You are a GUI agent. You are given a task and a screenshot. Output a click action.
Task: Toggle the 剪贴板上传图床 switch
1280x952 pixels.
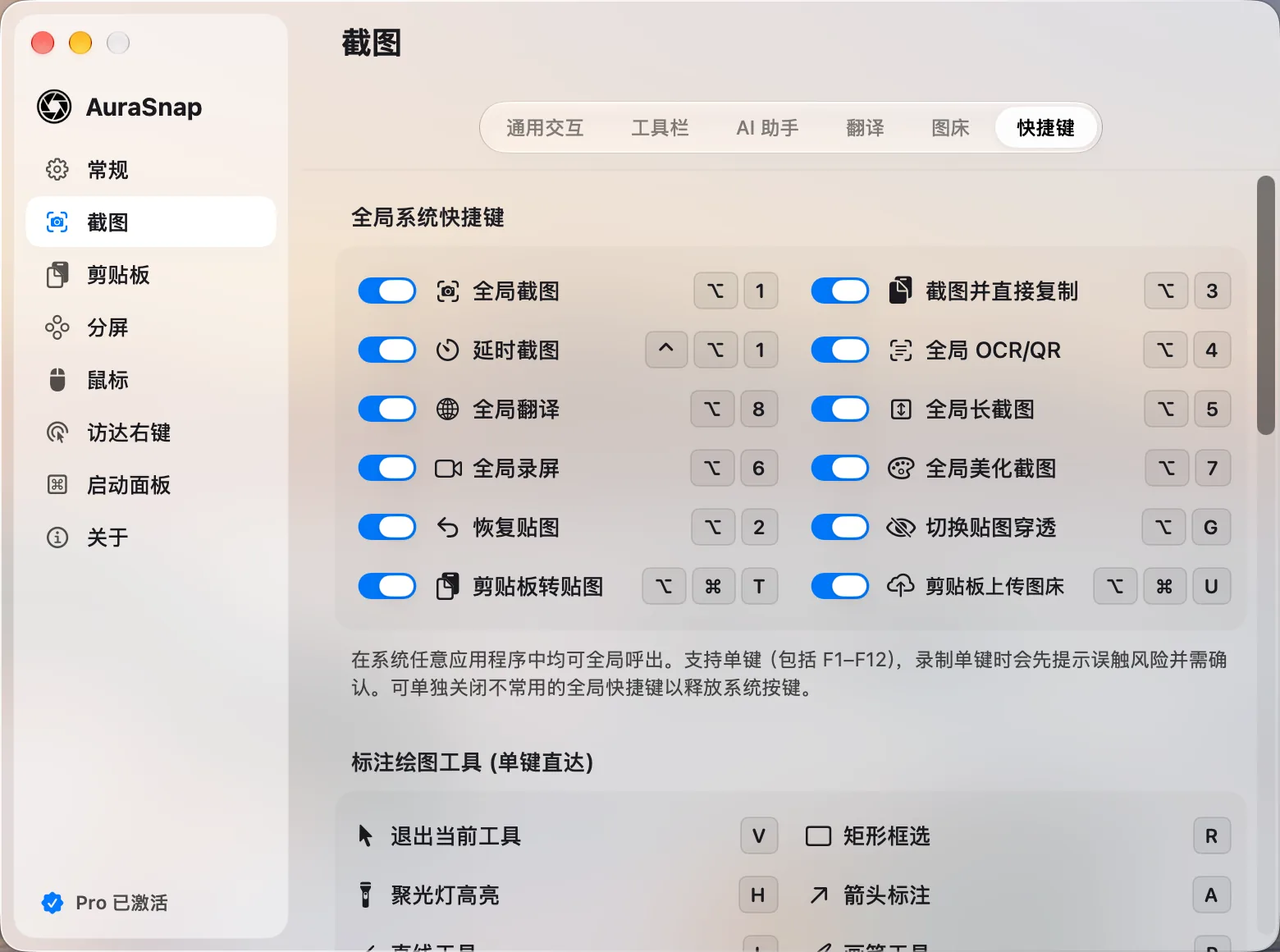tap(840, 586)
